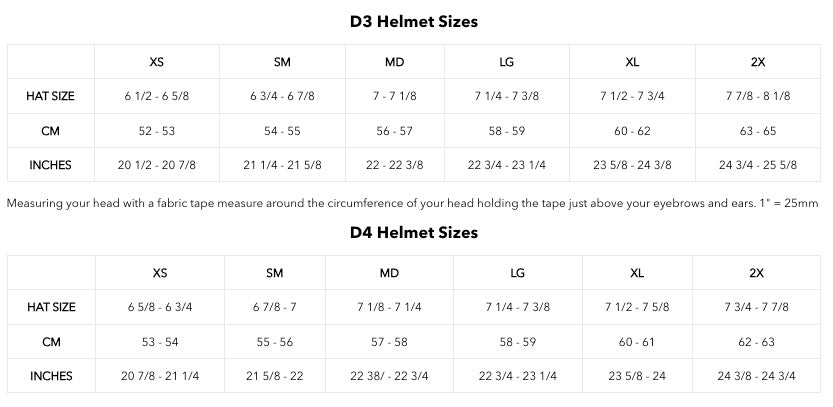Click the head measuring instruction text

(x=412, y=203)
